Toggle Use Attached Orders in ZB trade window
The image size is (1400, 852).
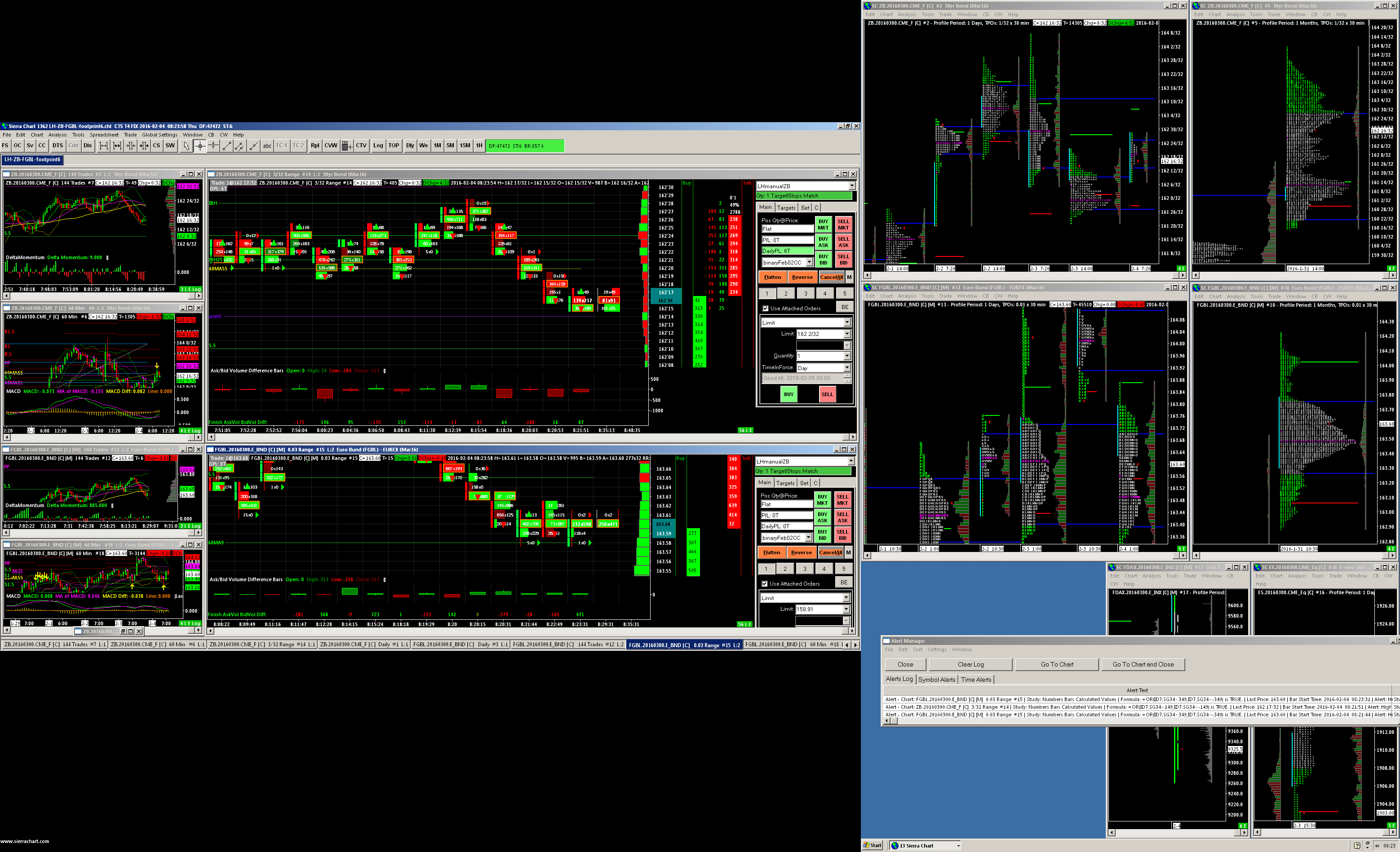(x=765, y=309)
